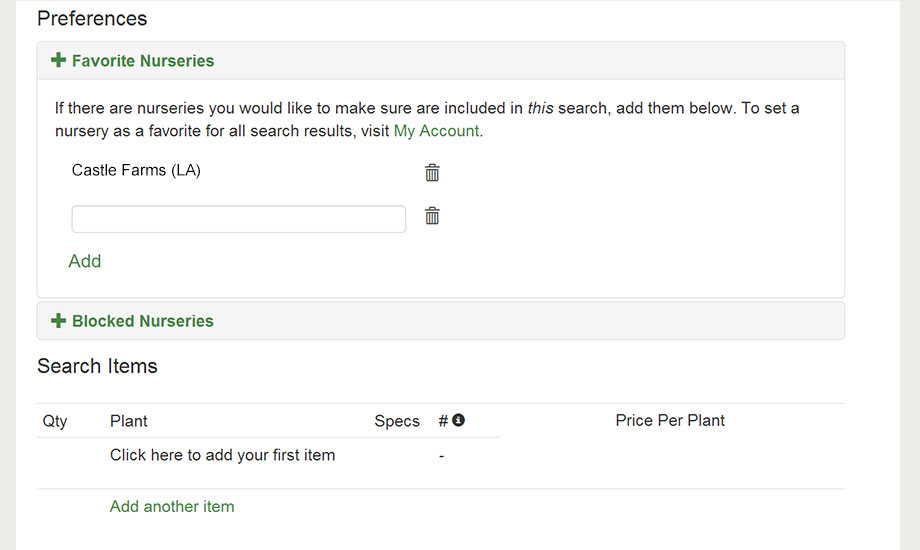The image size is (920, 550).
Task: Open the My Account link
Action: [437, 130]
